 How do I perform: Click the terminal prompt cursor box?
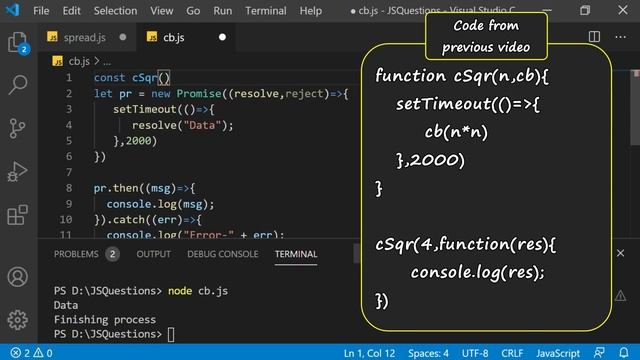(x=171, y=334)
